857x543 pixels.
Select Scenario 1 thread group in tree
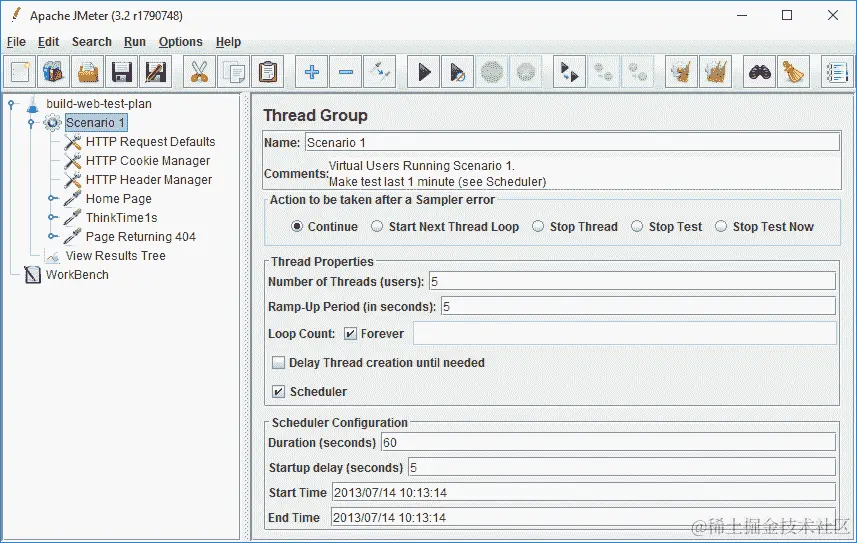point(96,122)
